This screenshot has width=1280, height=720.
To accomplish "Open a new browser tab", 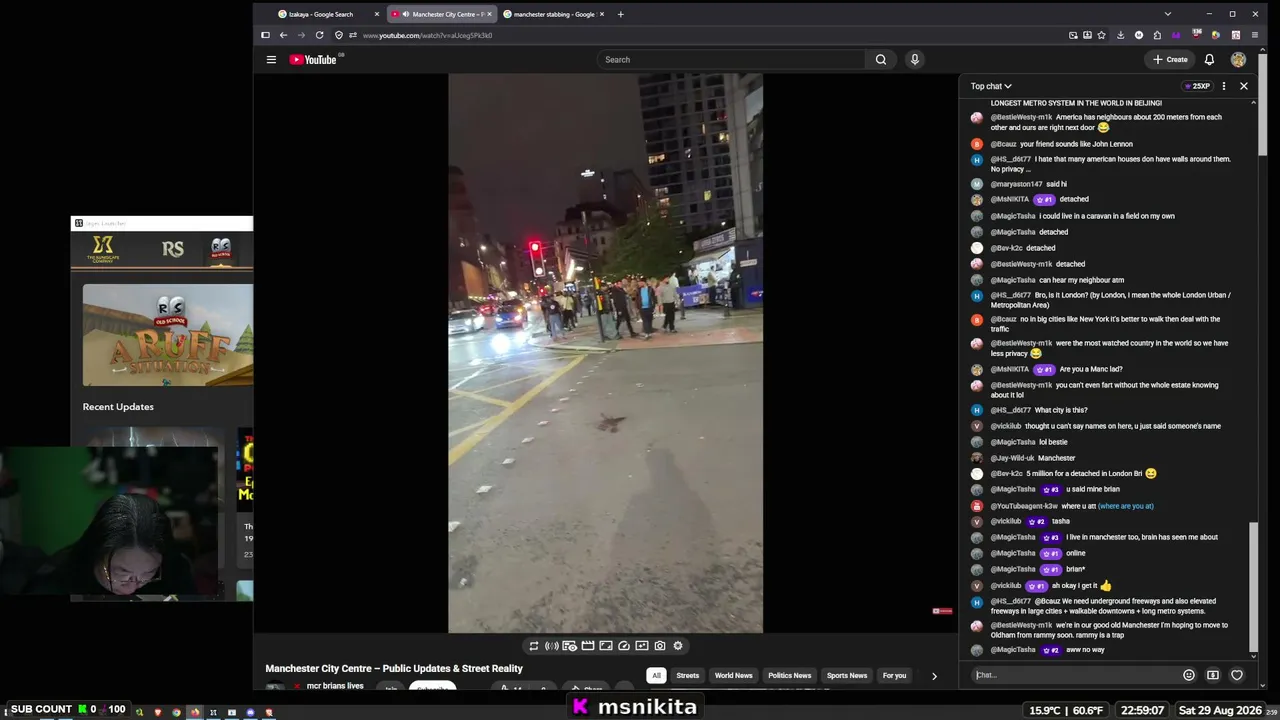I will (x=620, y=14).
